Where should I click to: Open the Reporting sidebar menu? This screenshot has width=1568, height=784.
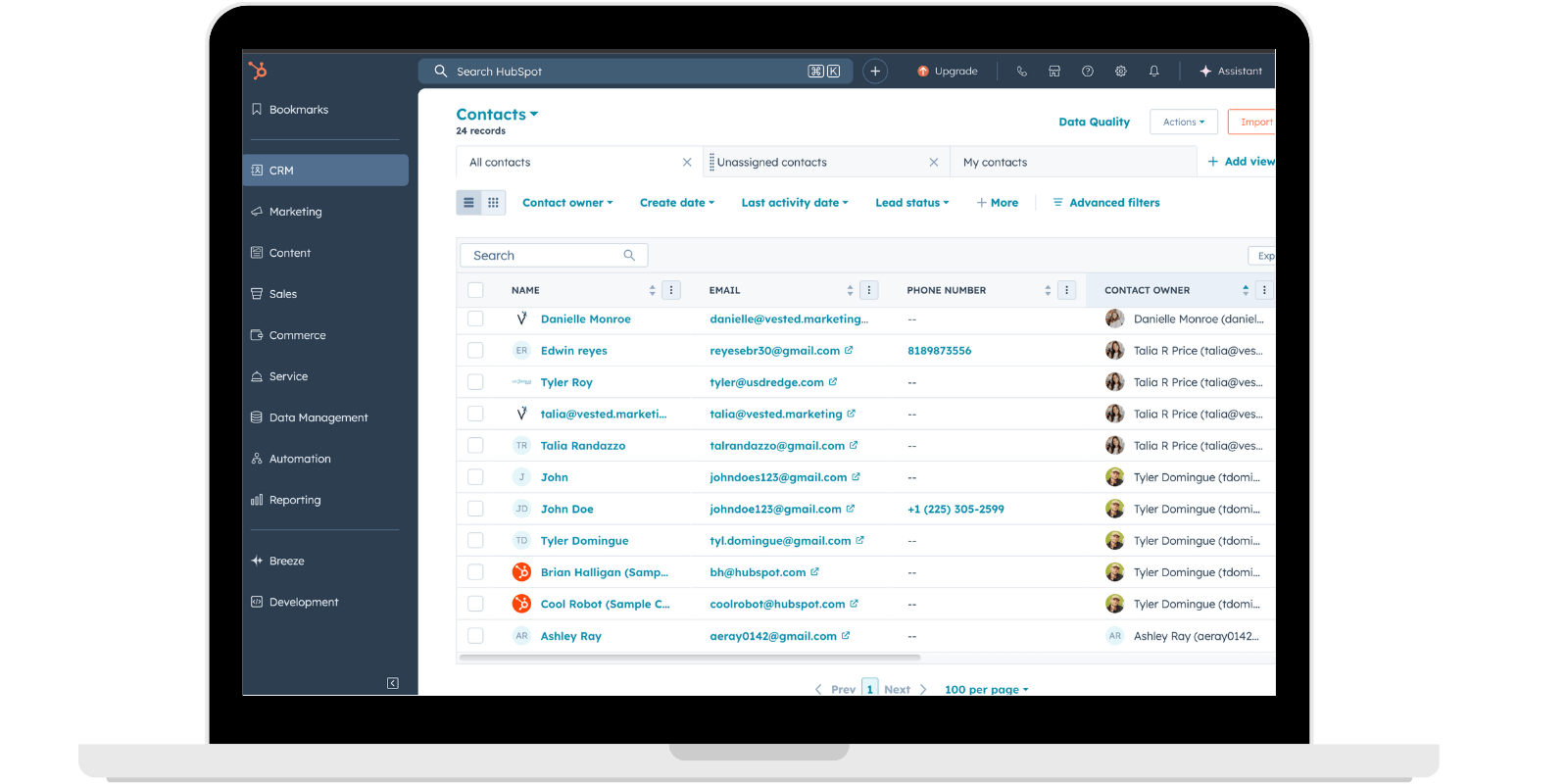325,500
